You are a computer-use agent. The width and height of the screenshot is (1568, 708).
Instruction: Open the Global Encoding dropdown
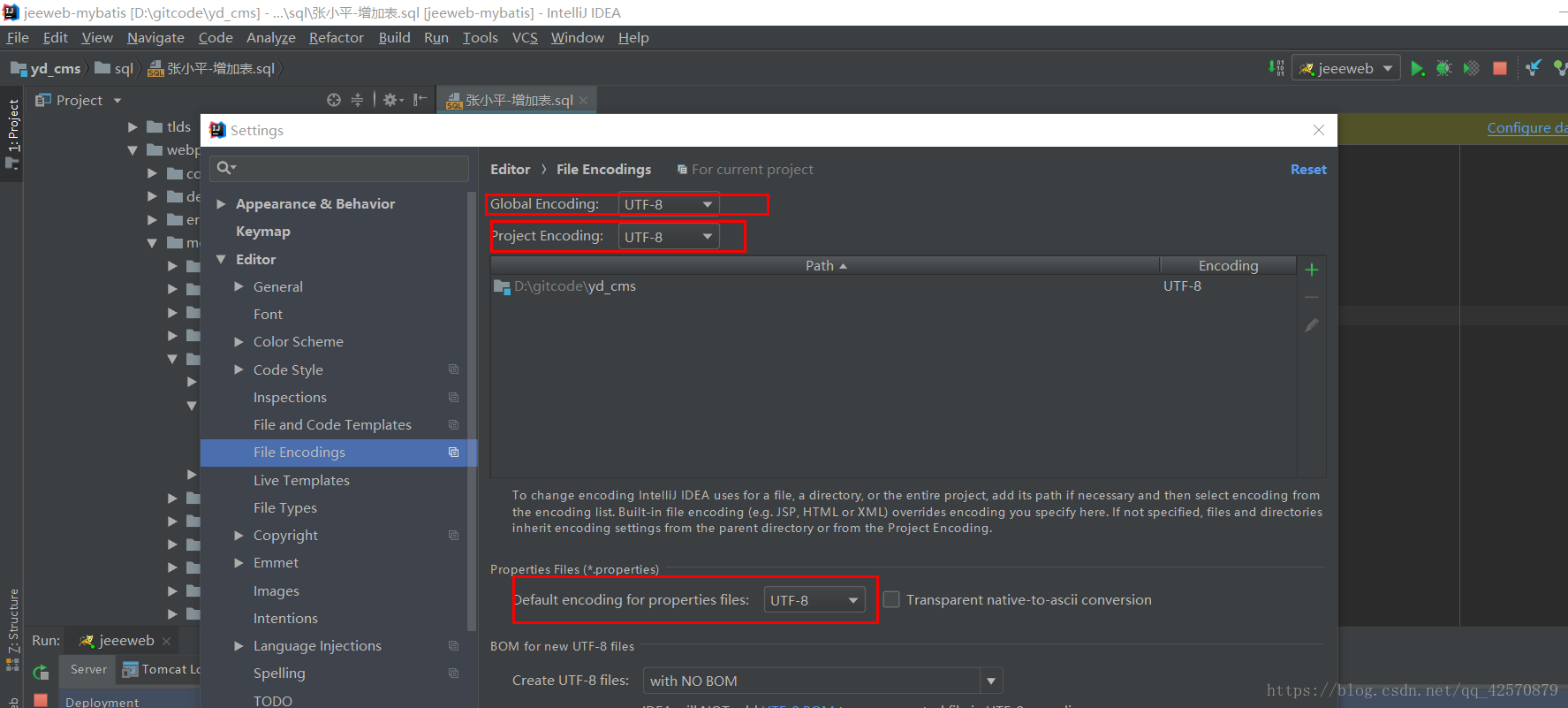click(x=669, y=204)
